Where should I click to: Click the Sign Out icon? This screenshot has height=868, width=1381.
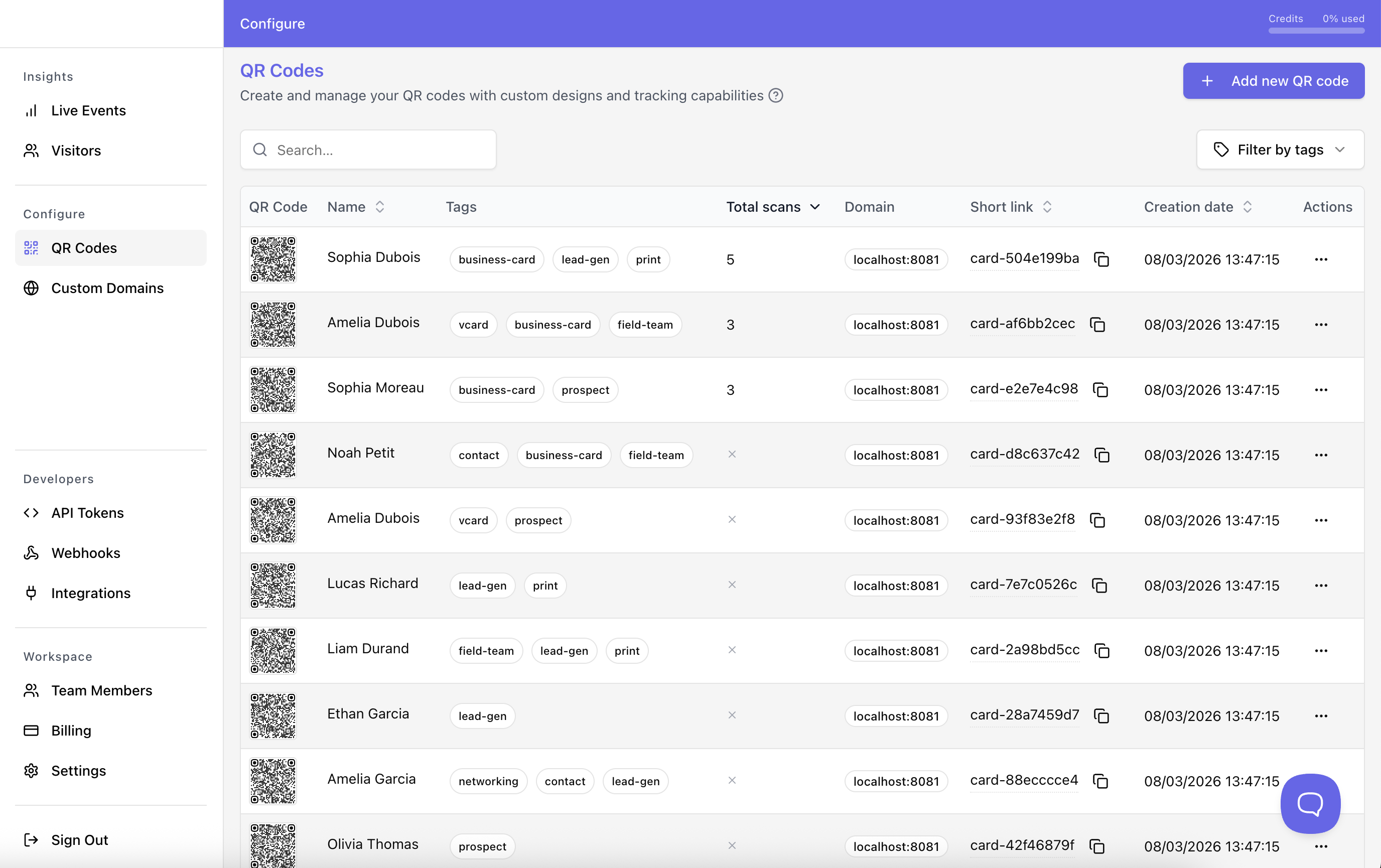pos(31,840)
